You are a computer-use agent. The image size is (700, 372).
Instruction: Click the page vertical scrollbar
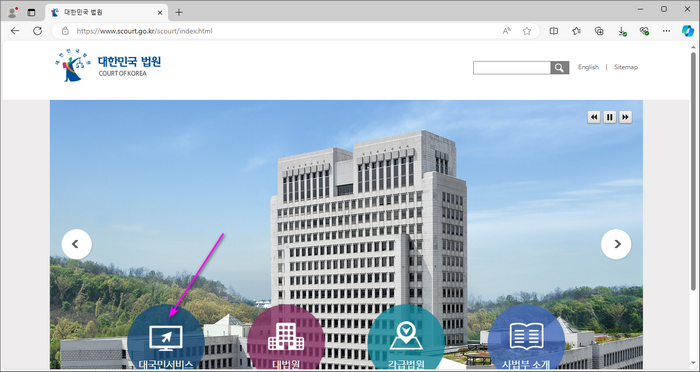tap(693, 170)
